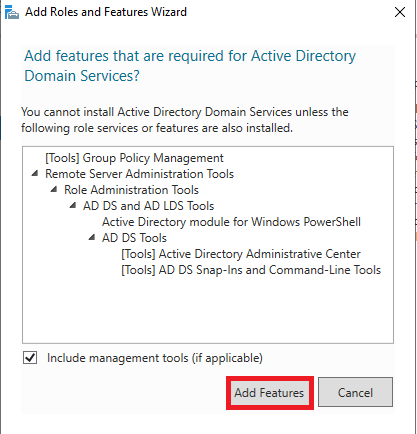Uncheck Include management tools checkbox

coord(30,358)
